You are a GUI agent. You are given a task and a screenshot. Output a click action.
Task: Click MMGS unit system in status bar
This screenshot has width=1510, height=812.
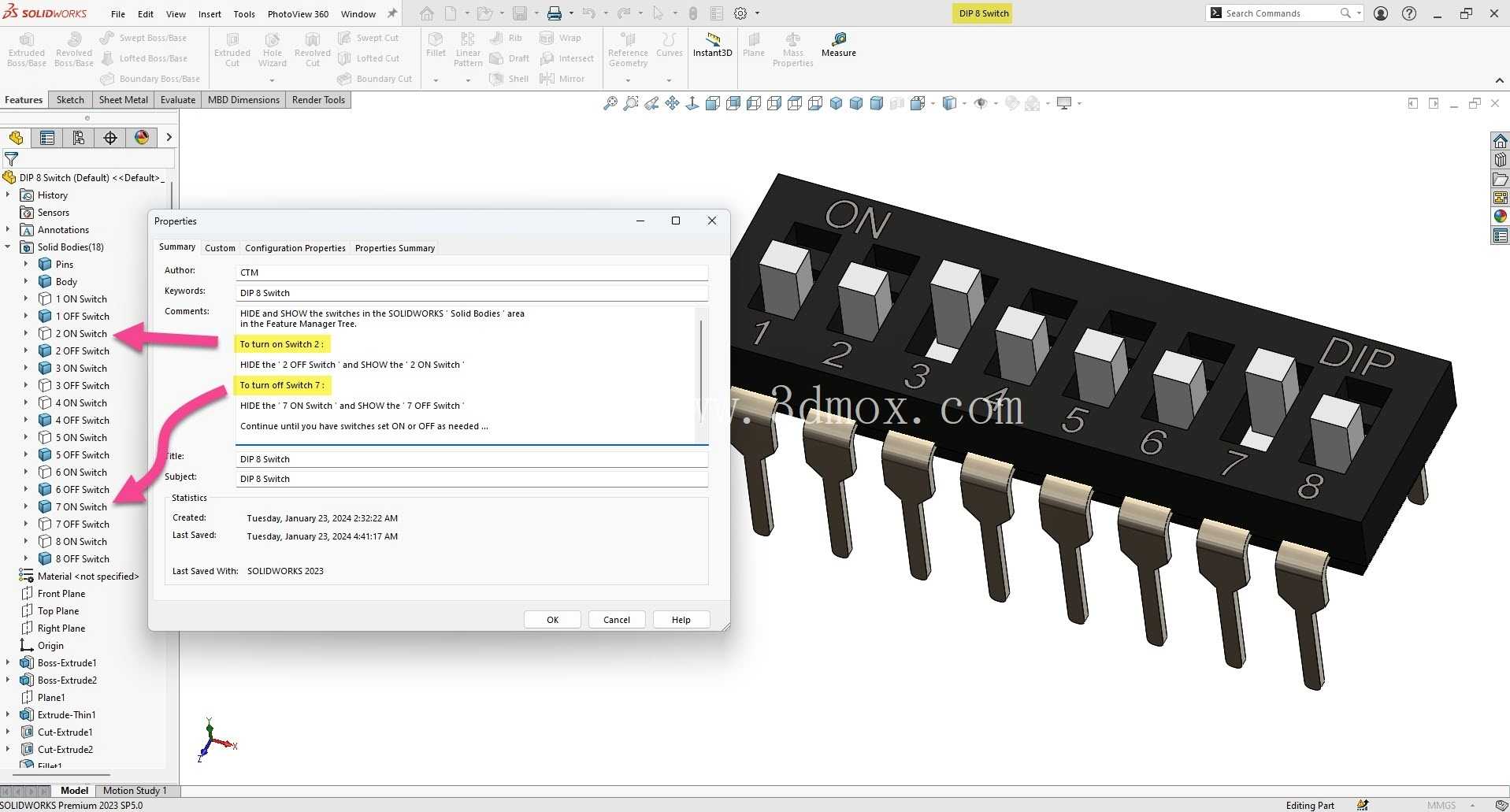click(x=1441, y=805)
